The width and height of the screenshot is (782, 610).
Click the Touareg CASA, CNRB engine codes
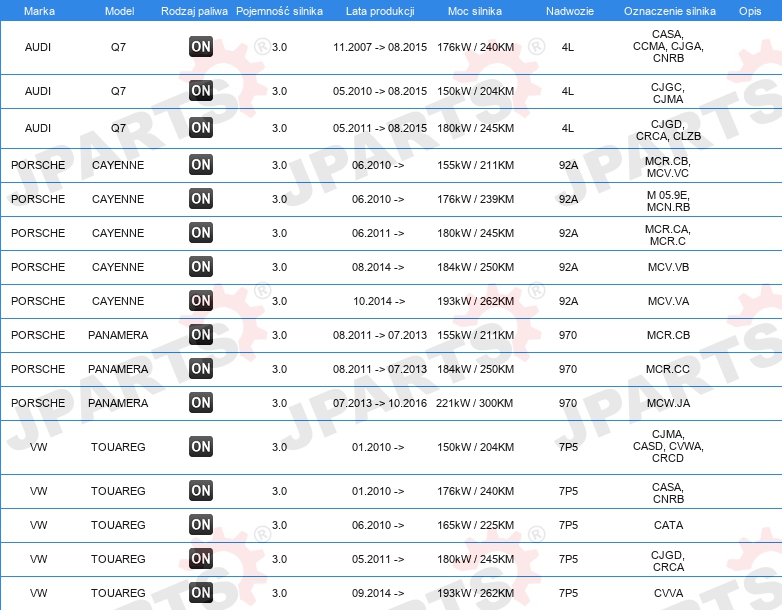point(668,493)
